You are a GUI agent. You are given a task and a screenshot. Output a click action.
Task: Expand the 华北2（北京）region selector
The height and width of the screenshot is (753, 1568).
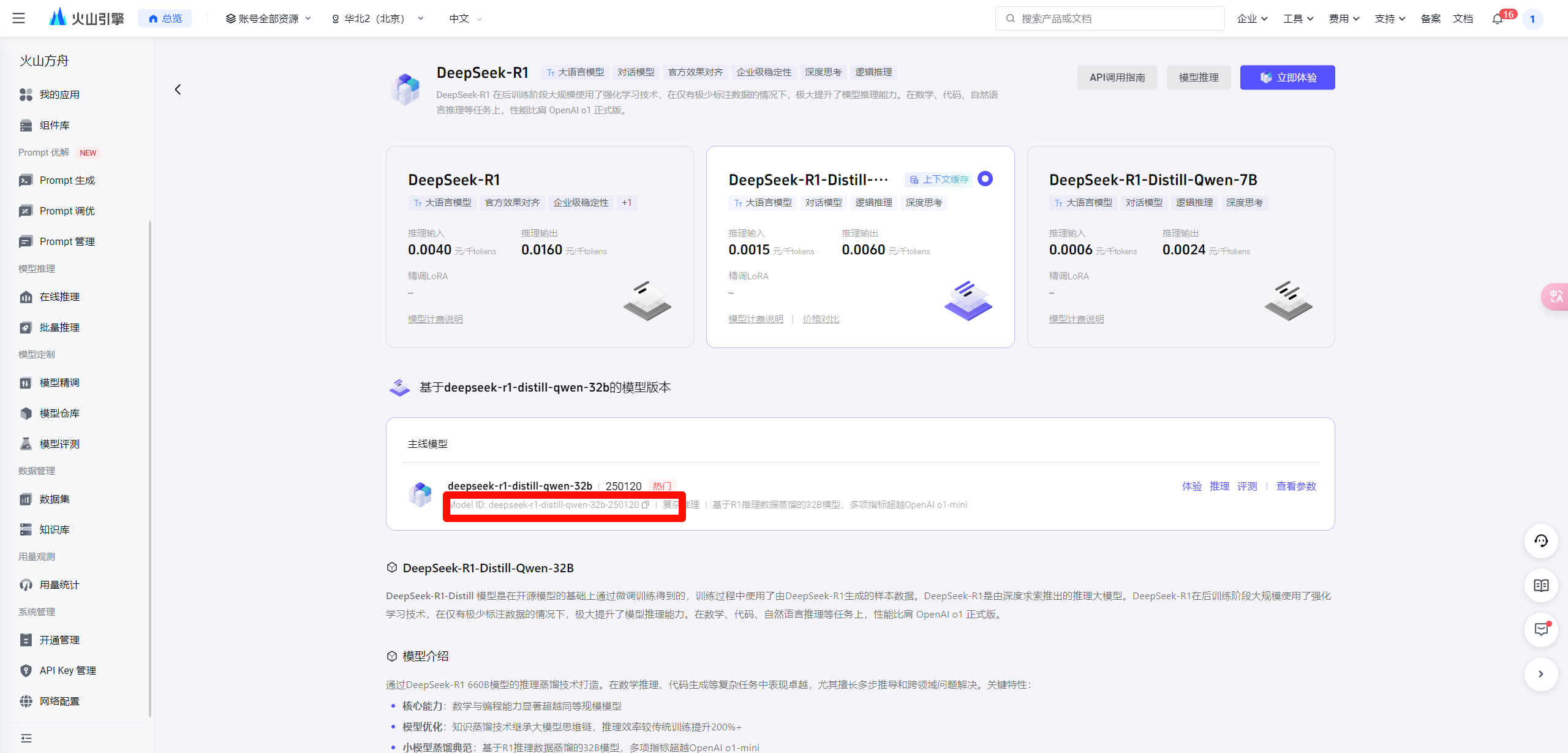click(x=378, y=18)
